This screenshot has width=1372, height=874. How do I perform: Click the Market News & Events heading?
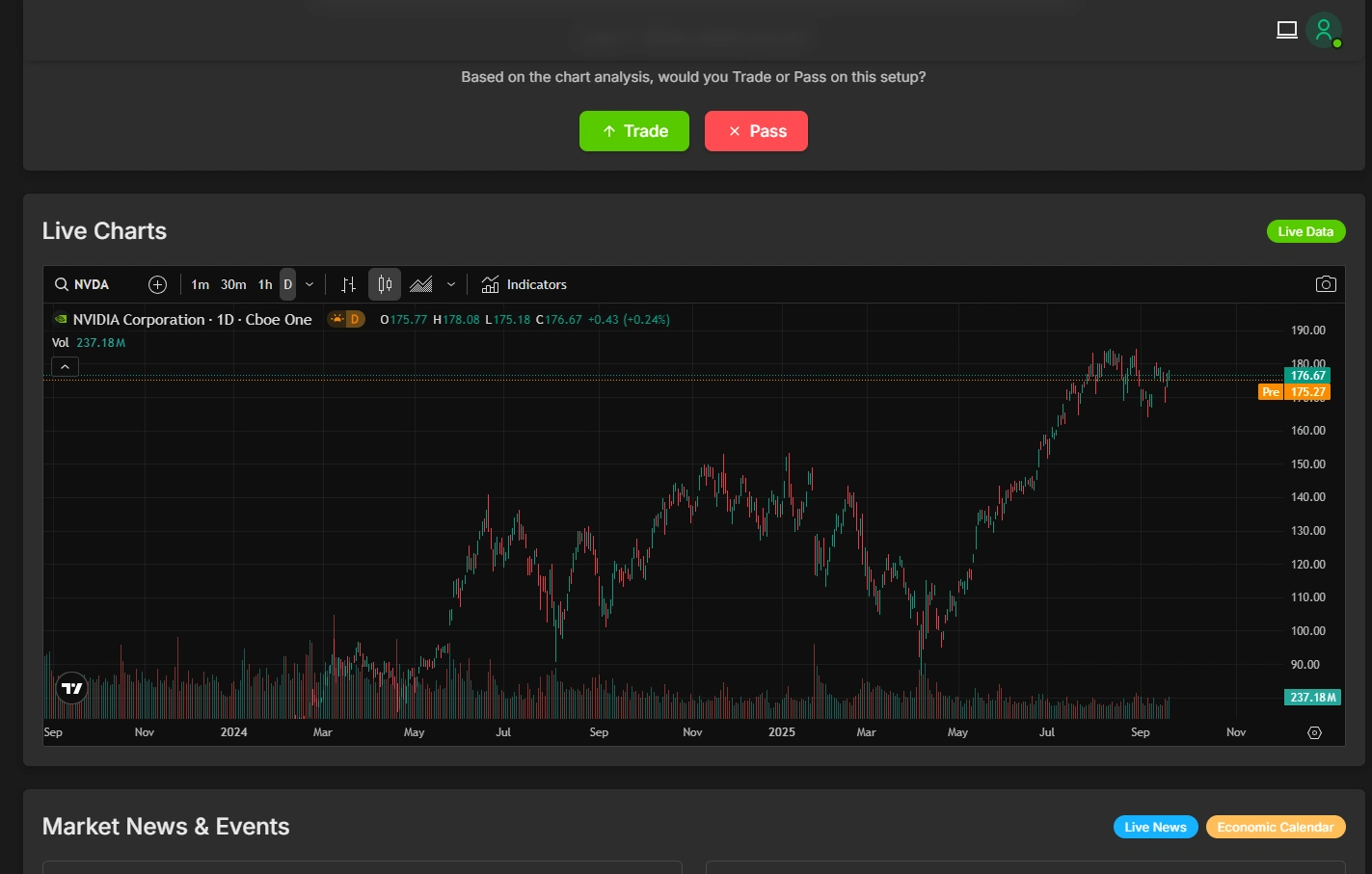click(x=166, y=827)
